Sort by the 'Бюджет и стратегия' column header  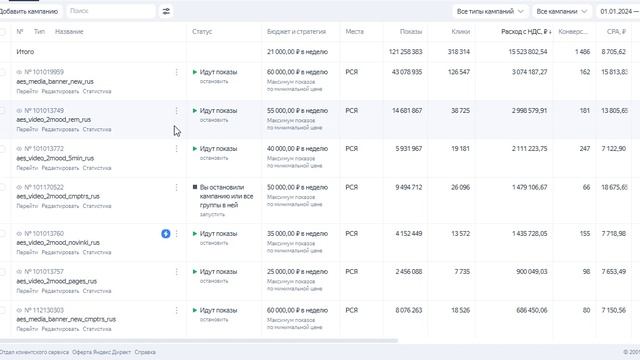click(x=296, y=32)
